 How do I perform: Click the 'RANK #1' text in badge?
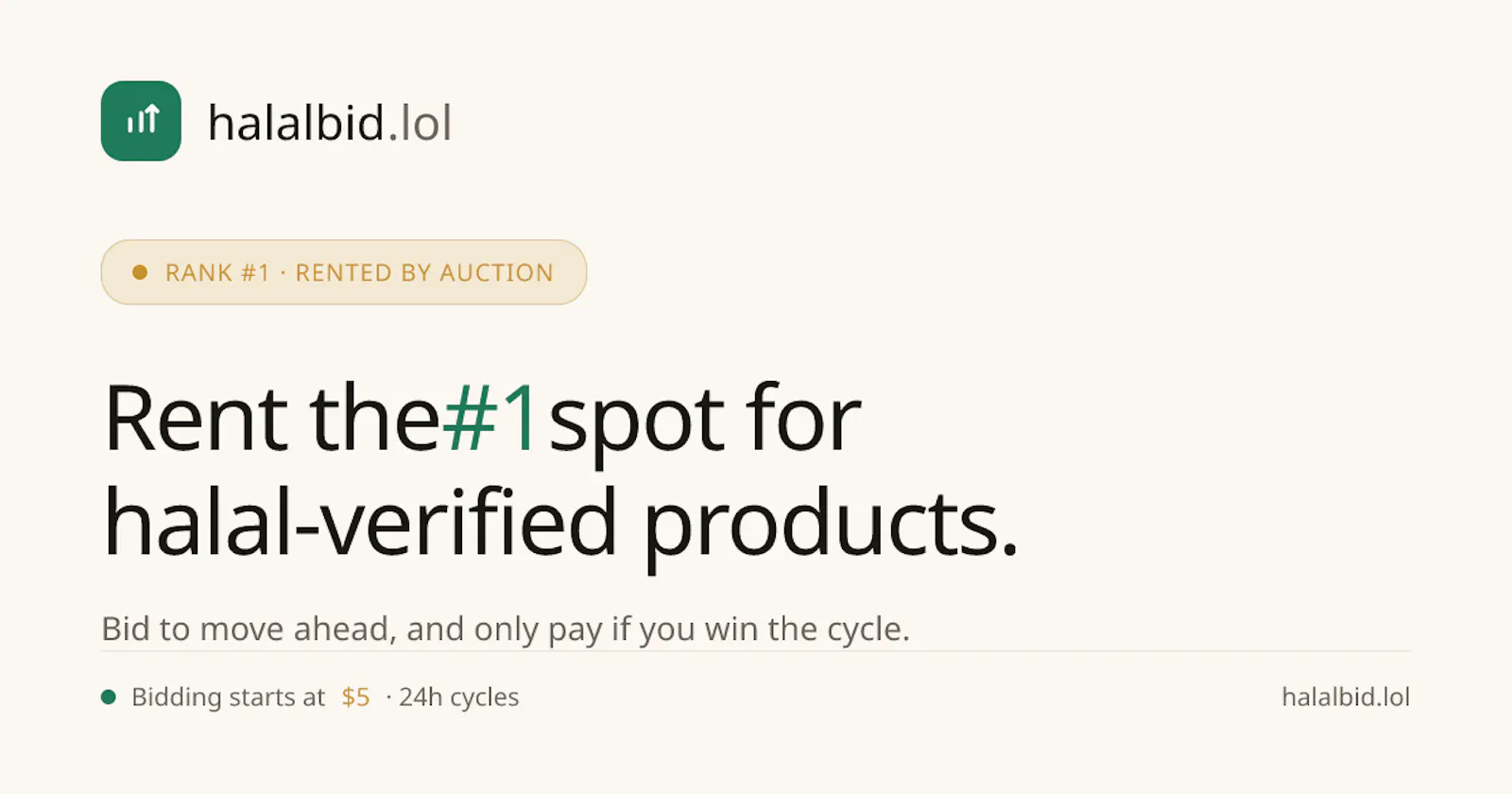[x=217, y=272]
